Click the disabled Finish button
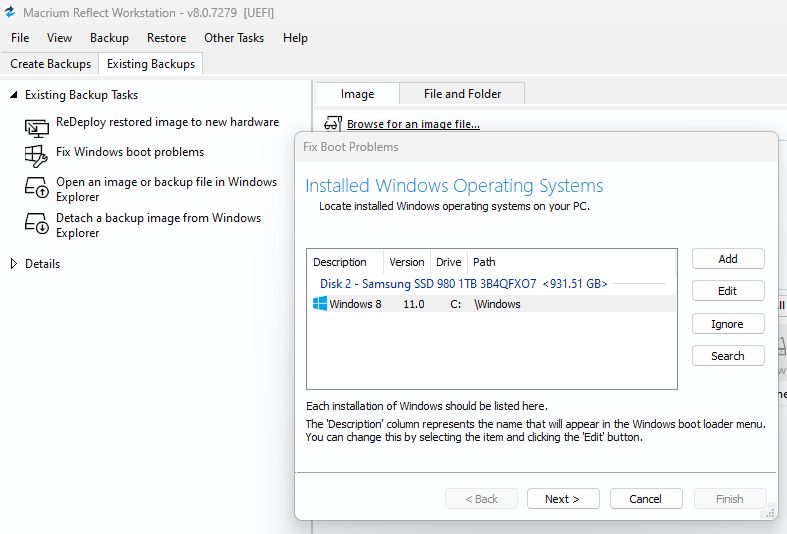Viewport: 787px width, 534px height. tap(730, 499)
